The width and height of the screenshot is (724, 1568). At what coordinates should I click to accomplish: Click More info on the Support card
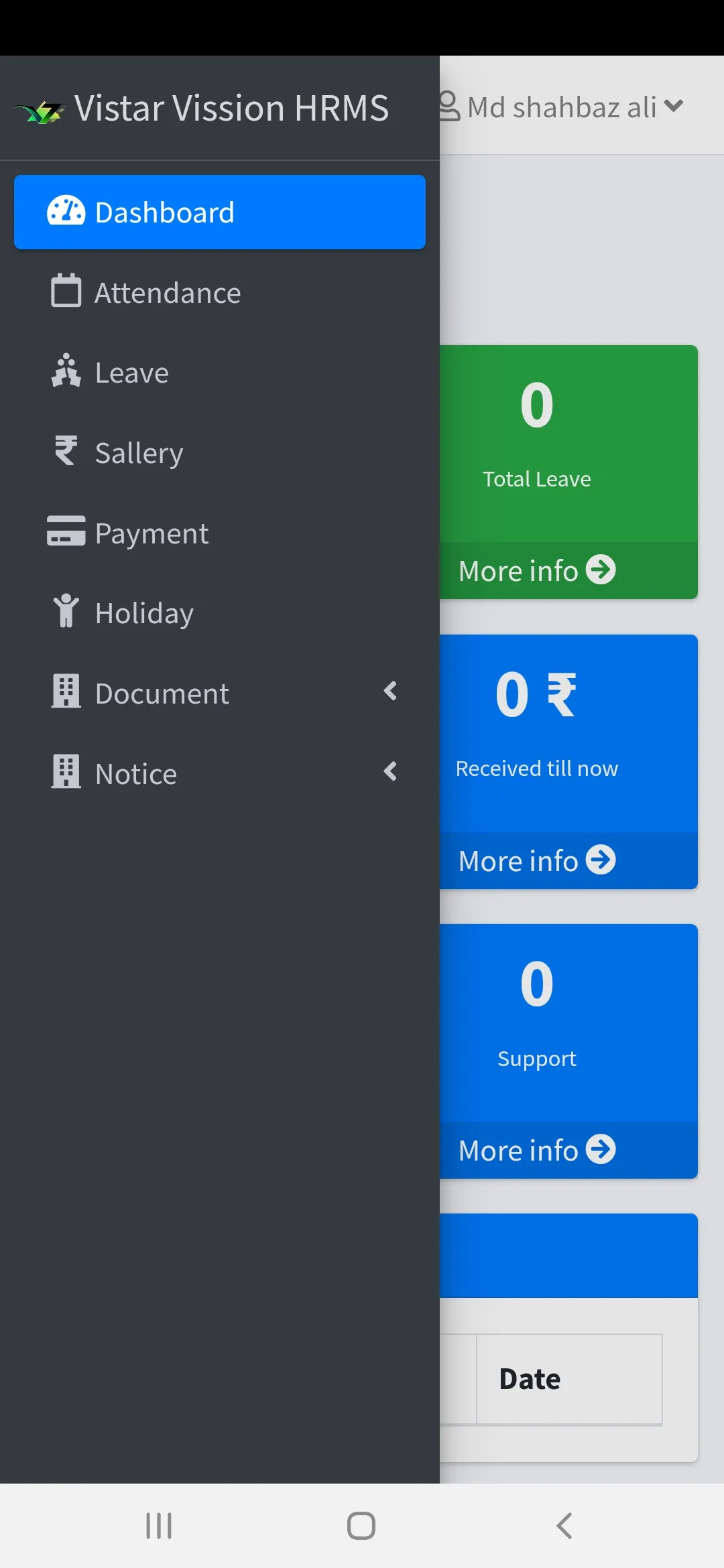pos(537,1151)
